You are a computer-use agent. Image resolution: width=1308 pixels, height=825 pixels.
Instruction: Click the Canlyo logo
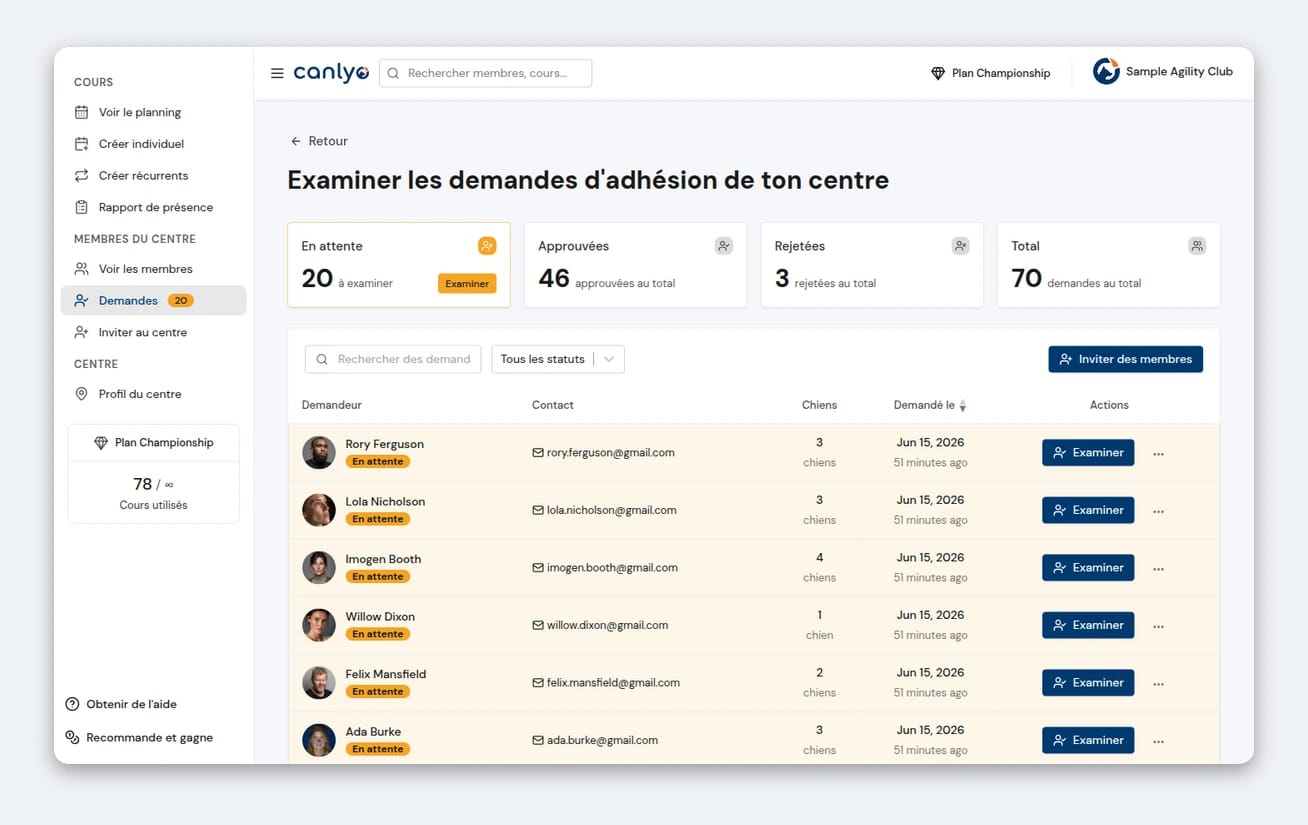[x=331, y=73]
